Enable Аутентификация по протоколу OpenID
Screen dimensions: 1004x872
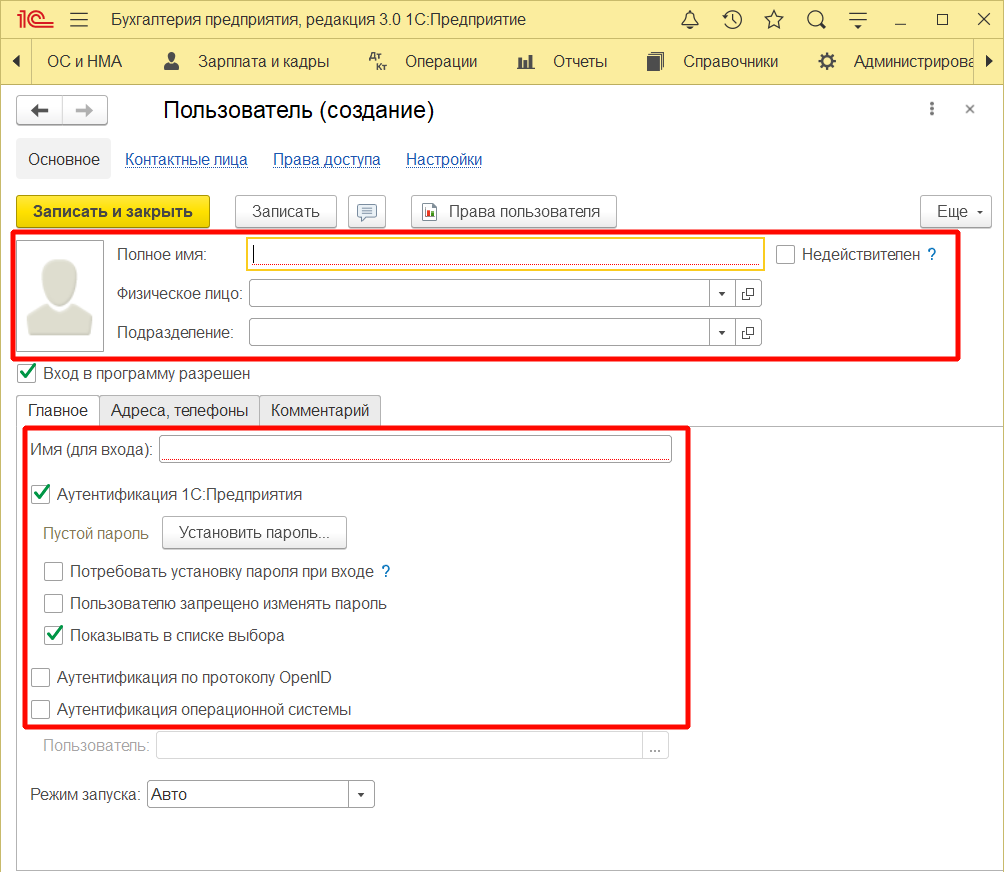pyautogui.click(x=41, y=678)
